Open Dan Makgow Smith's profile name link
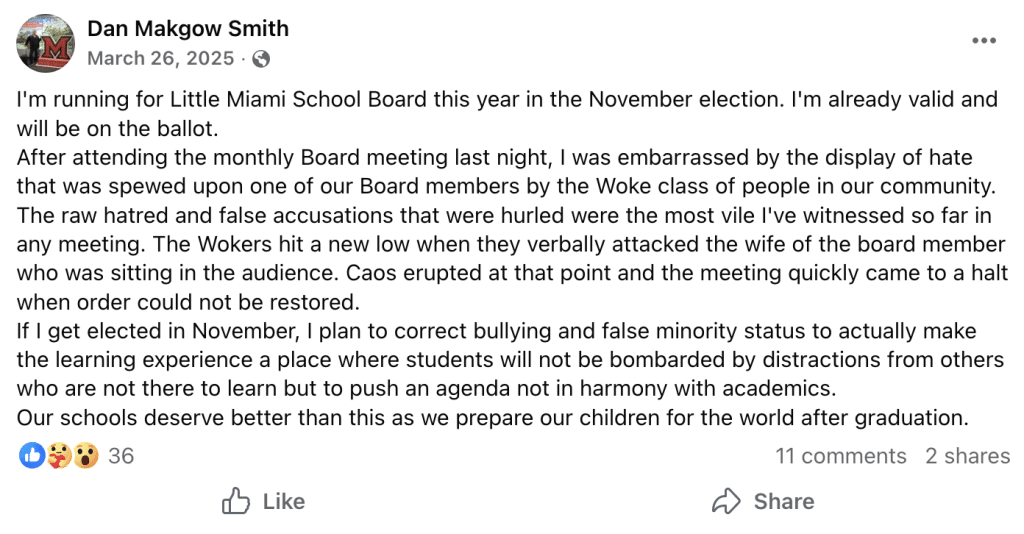Screen dimensions: 1024x534 [188, 29]
